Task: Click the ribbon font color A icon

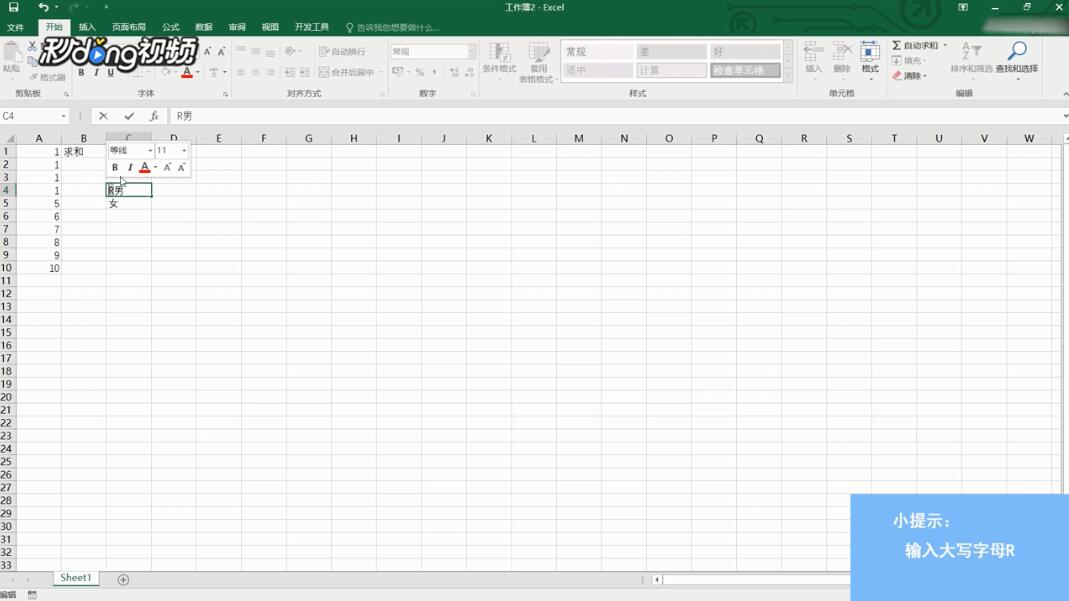Action: (187, 72)
